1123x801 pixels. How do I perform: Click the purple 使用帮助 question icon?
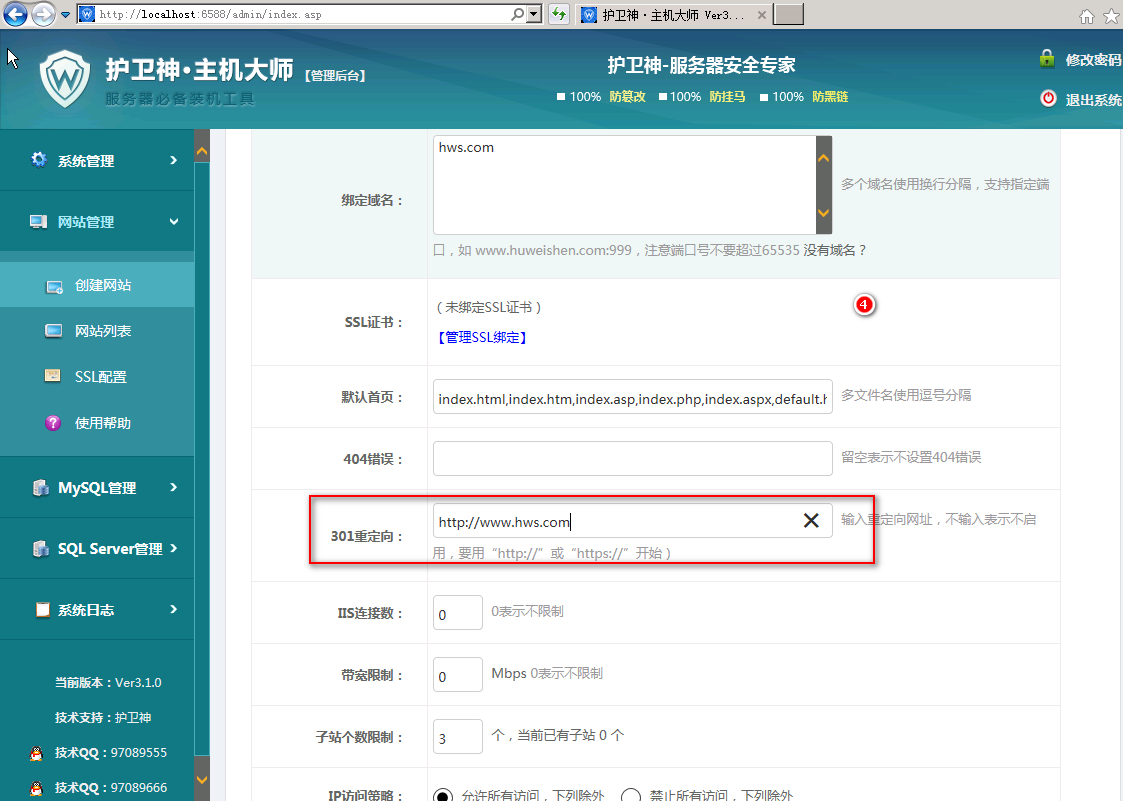pos(54,423)
